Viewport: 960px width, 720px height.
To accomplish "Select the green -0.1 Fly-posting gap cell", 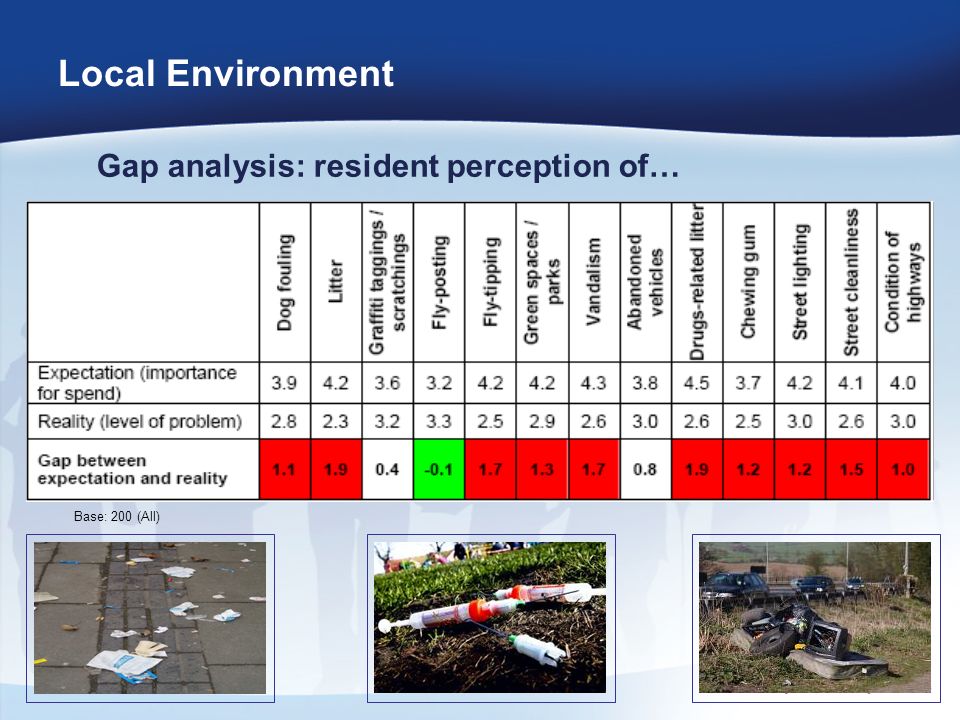I will click(439, 470).
